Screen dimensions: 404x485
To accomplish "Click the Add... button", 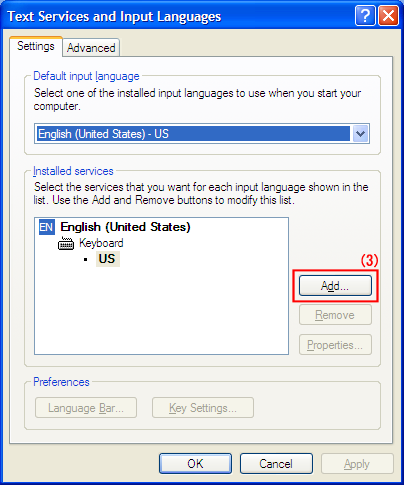I will point(335,286).
